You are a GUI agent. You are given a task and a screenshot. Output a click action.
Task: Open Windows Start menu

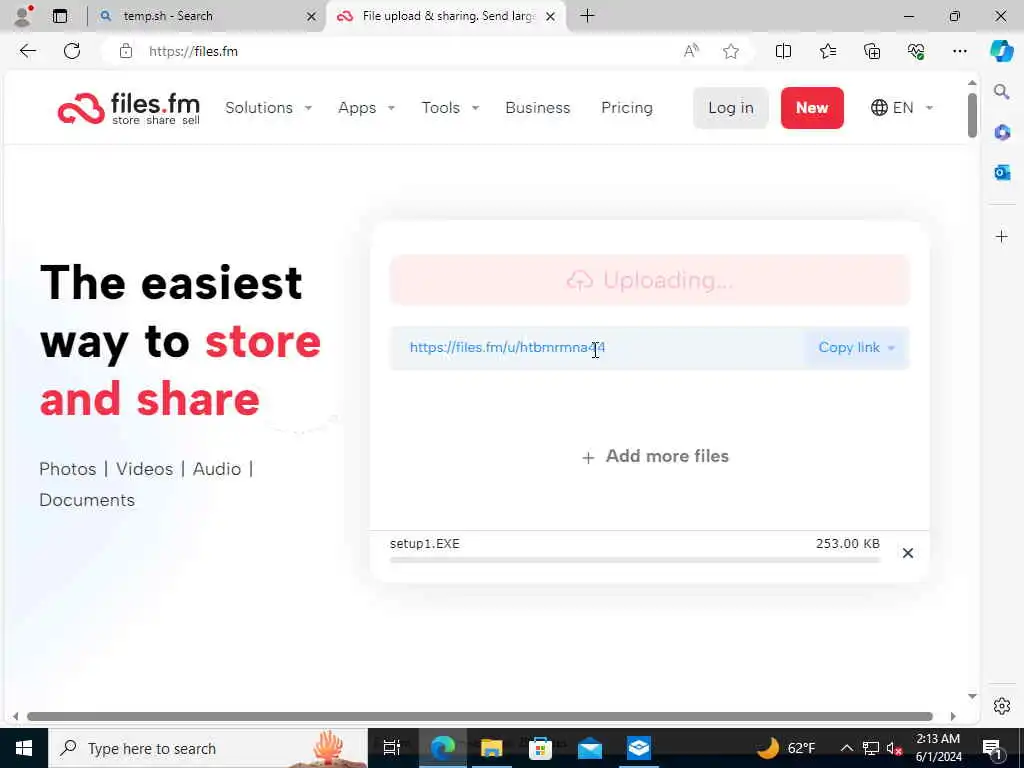pos(24,748)
